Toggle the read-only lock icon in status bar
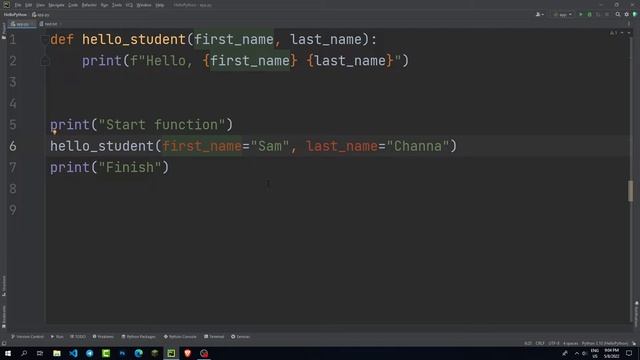Viewport: 640px width, 360px height. coord(634,344)
